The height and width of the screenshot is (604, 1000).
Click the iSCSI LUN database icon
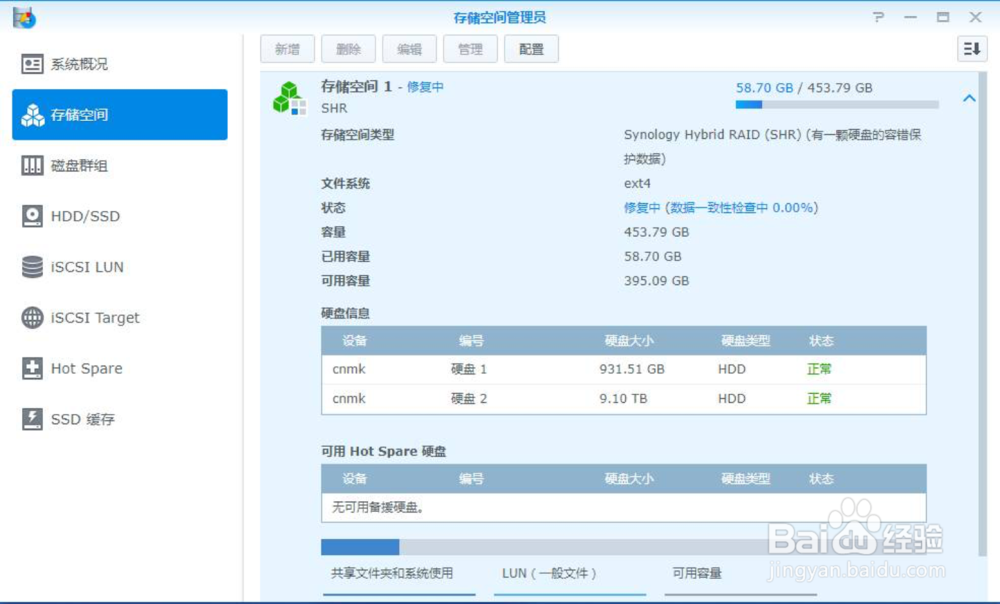(32, 267)
